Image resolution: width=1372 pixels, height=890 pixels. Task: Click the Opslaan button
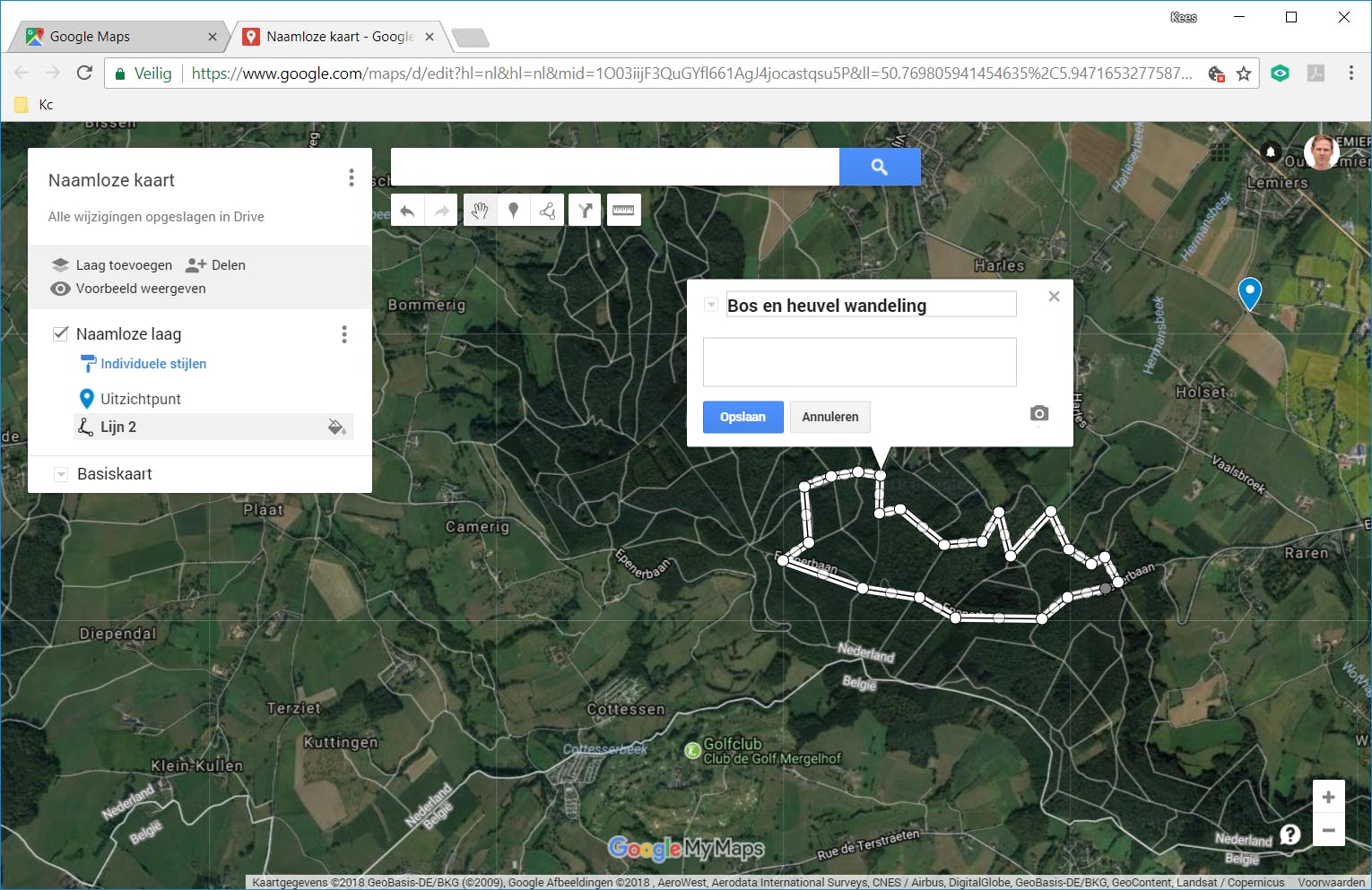[742, 417]
